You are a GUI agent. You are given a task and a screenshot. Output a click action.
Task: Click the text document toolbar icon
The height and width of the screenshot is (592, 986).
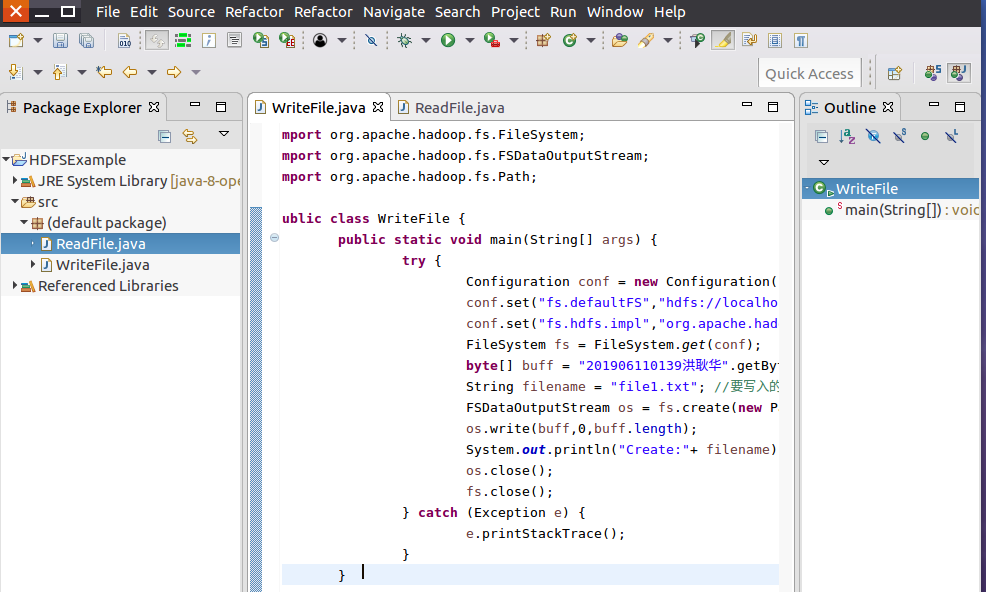[x=235, y=41]
